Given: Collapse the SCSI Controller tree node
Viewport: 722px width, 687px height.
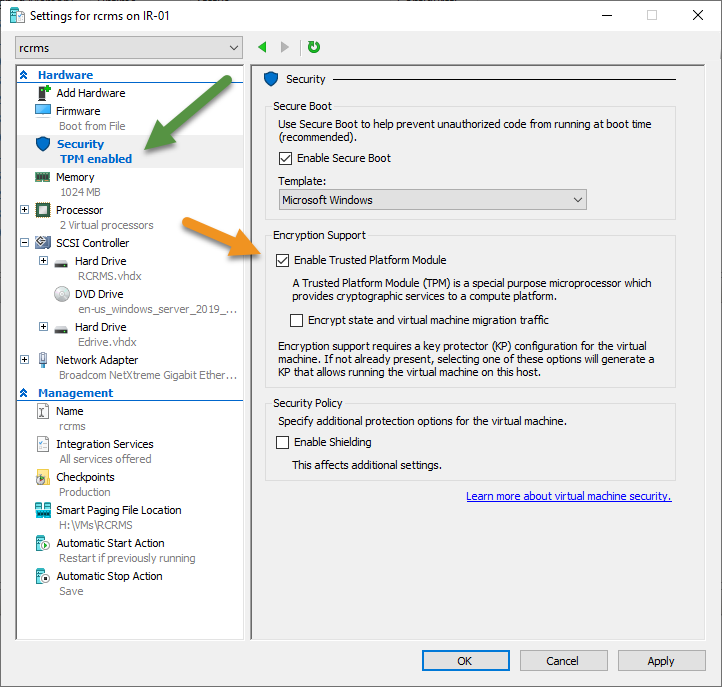Looking at the screenshot, I should coord(24,243).
